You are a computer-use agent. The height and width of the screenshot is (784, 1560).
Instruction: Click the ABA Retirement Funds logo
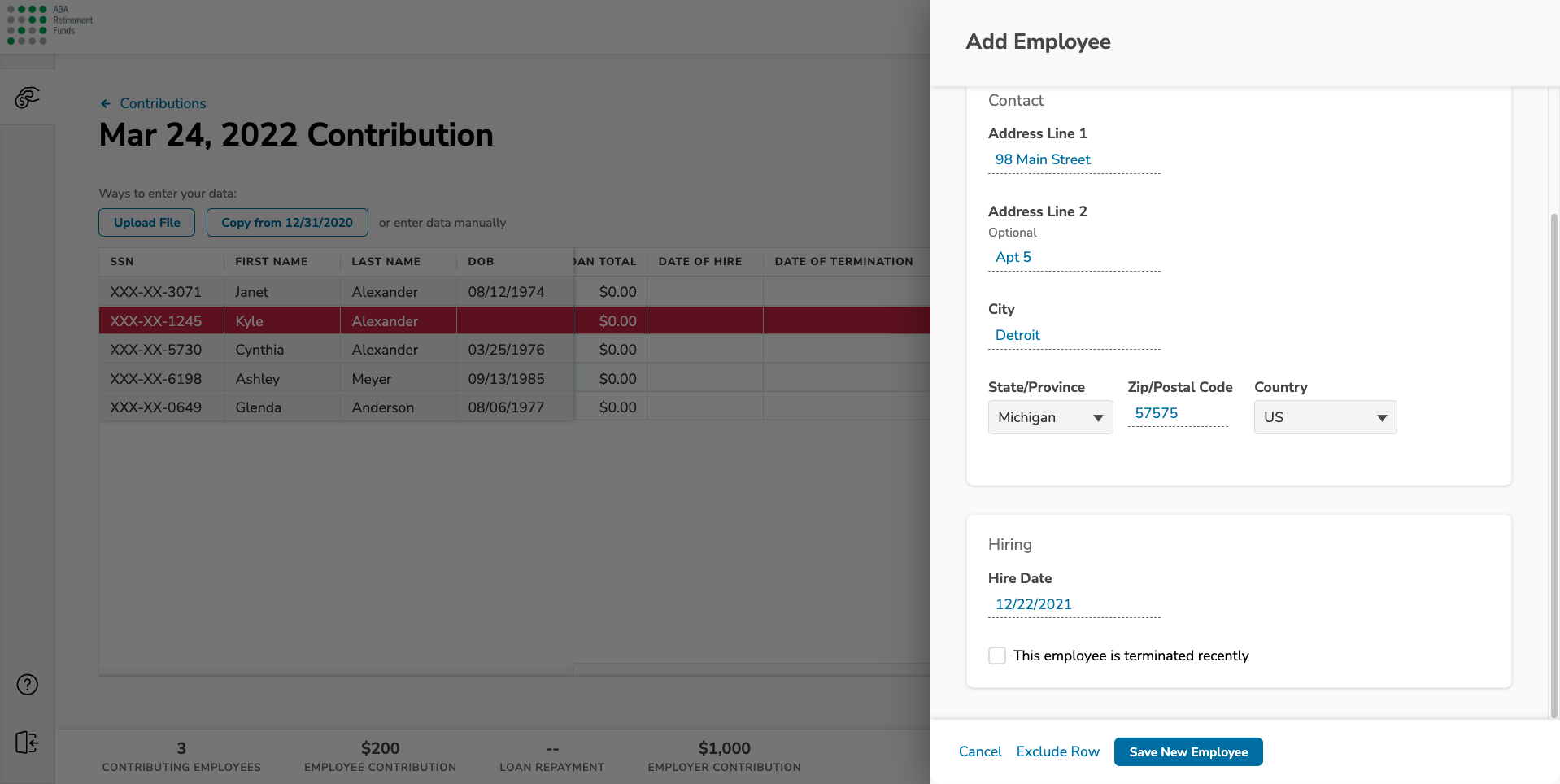pos(50,24)
